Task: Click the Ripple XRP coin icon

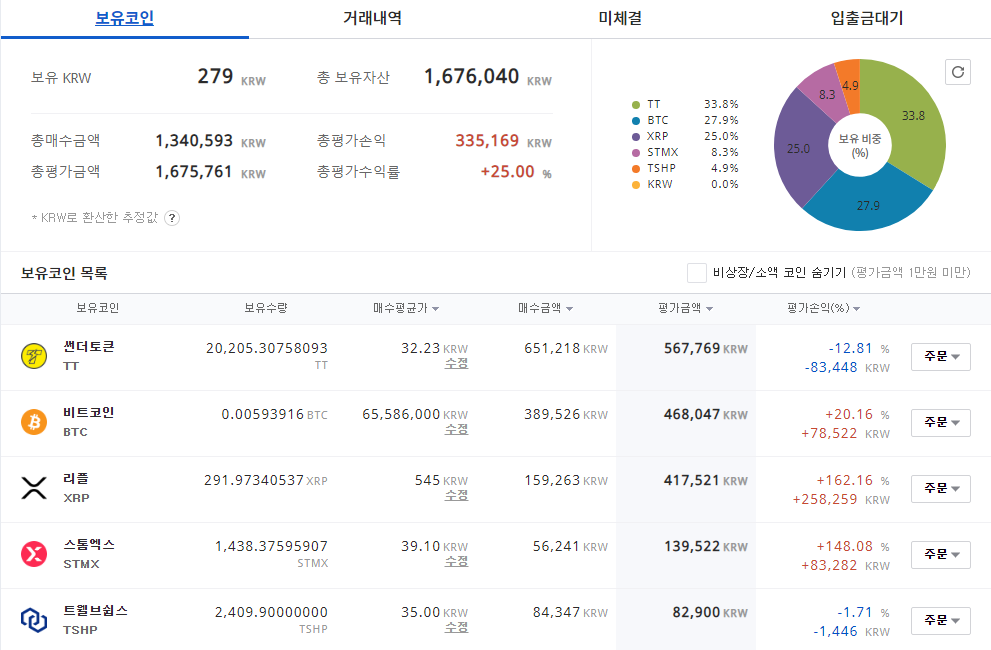Action: pyautogui.click(x=34, y=488)
